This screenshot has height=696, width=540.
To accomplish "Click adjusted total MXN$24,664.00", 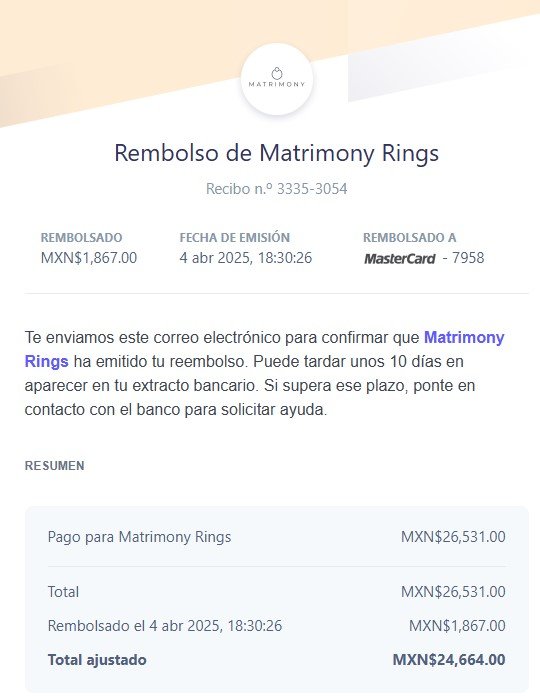I will click(449, 660).
